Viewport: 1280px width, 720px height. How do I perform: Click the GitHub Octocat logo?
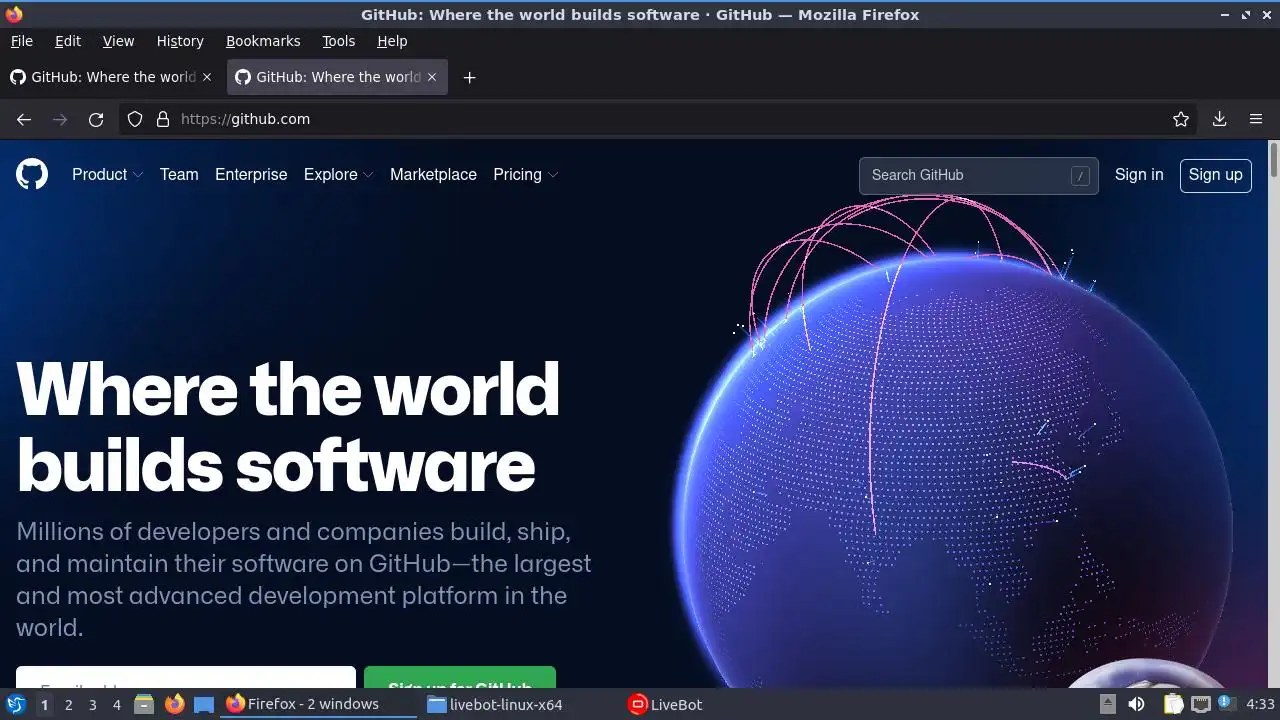[32, 174]
